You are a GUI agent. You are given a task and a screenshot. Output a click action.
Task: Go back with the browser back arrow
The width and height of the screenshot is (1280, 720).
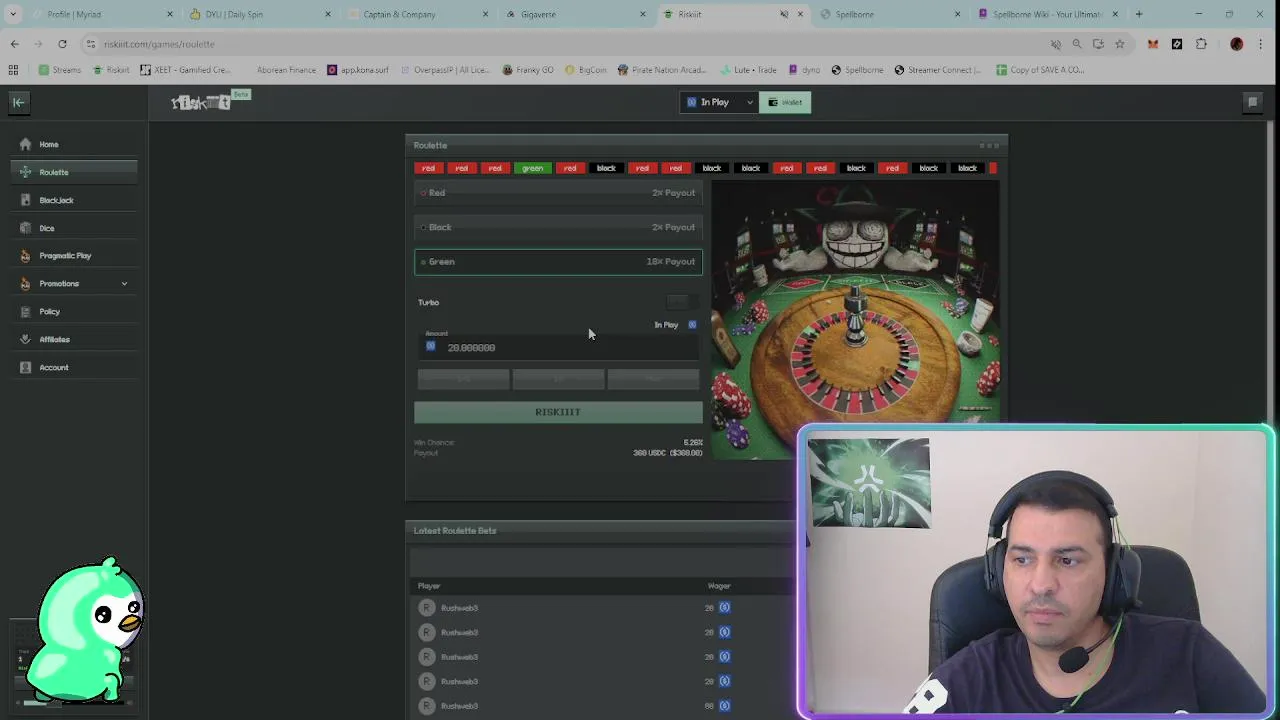point(14,44)
